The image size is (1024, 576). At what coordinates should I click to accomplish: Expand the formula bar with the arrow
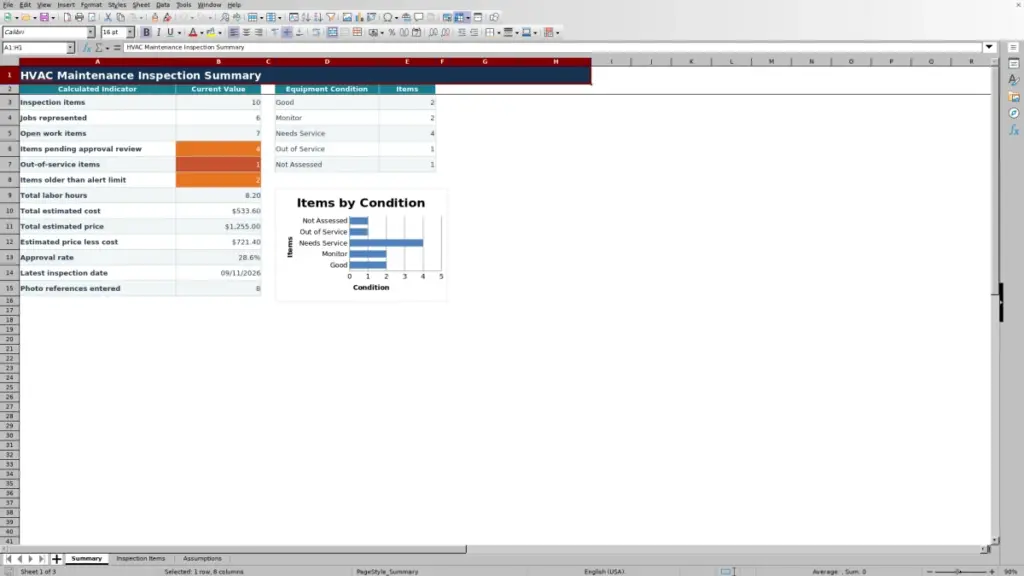[989, 47]
